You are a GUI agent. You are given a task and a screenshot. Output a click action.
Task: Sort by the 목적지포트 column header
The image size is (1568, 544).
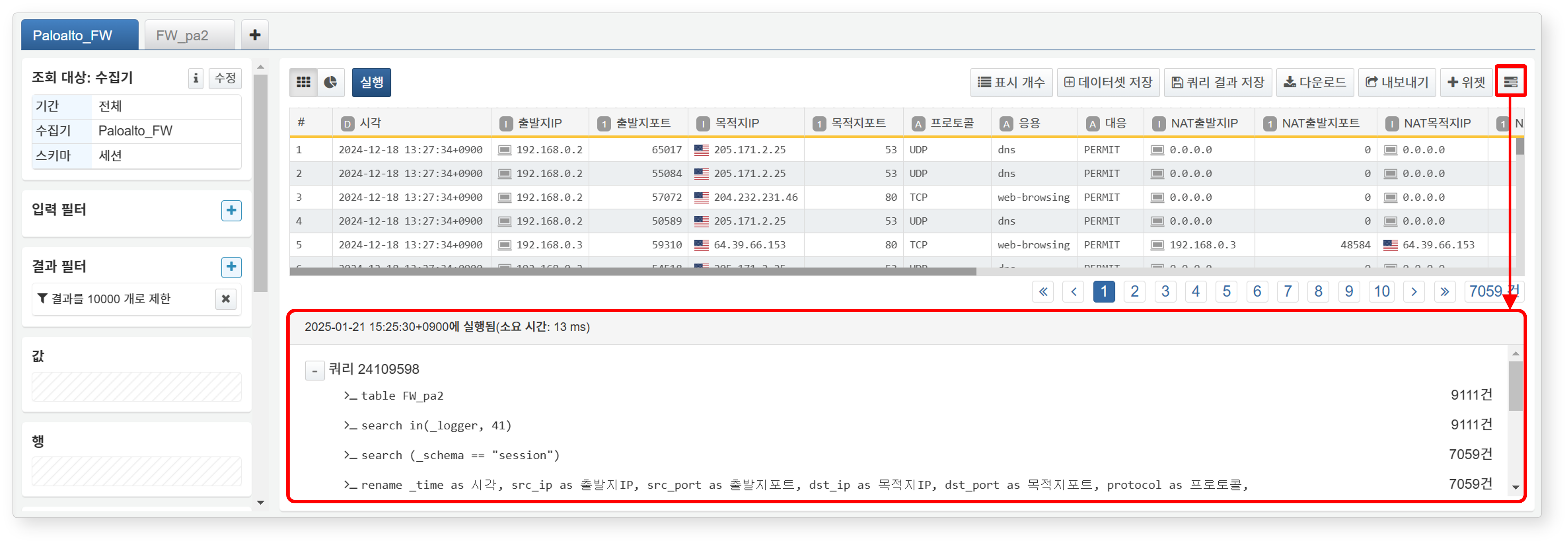coord(854,123)
